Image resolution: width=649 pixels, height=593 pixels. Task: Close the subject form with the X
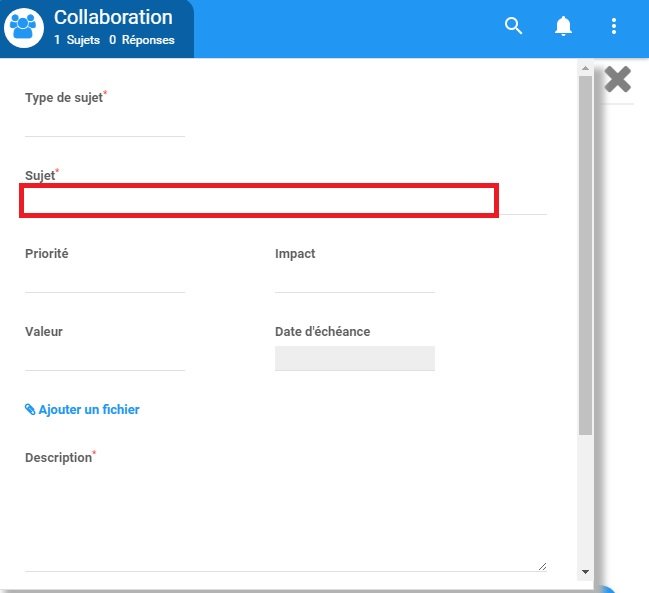click(618, 79)
